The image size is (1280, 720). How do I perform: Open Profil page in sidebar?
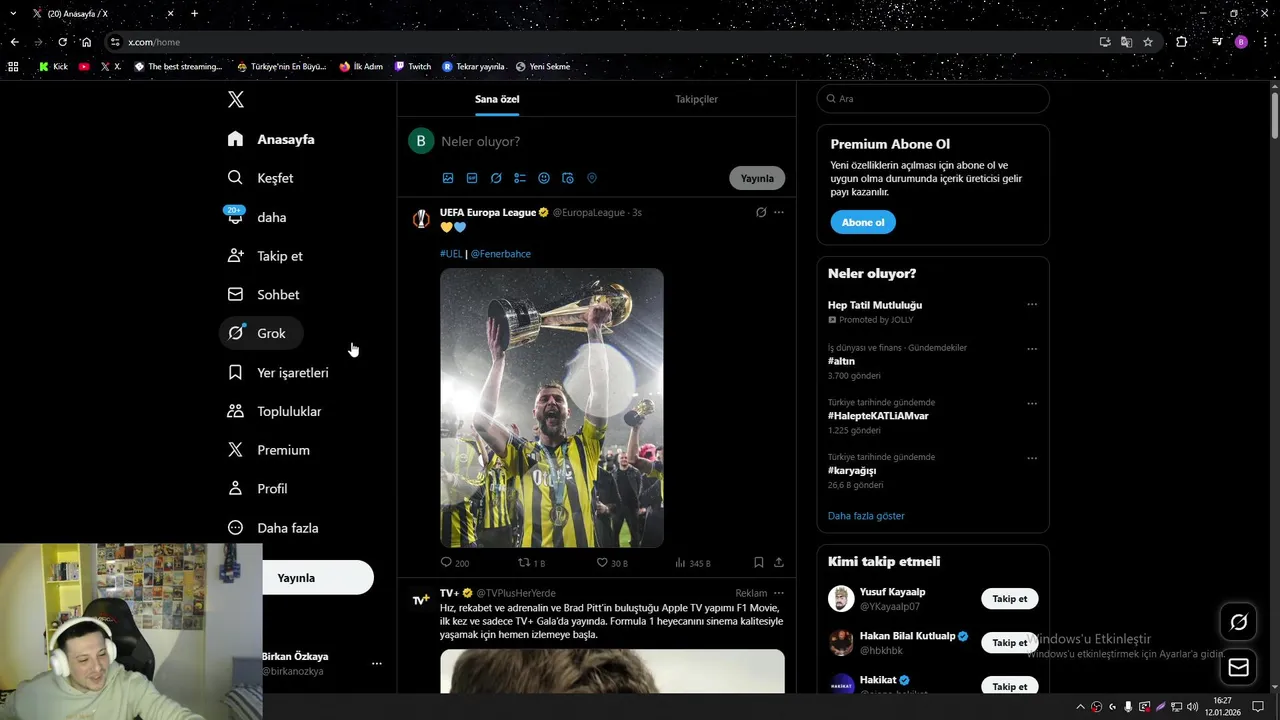pos(258,489)
